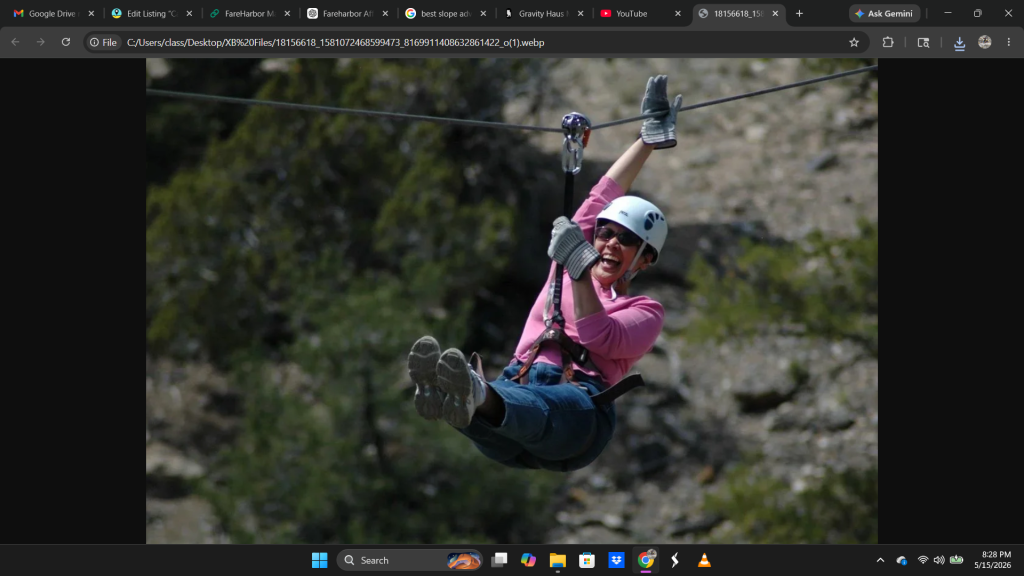1024x576 pixels.
Task: Click the battery status tray icon
Action: pos(957,560)
